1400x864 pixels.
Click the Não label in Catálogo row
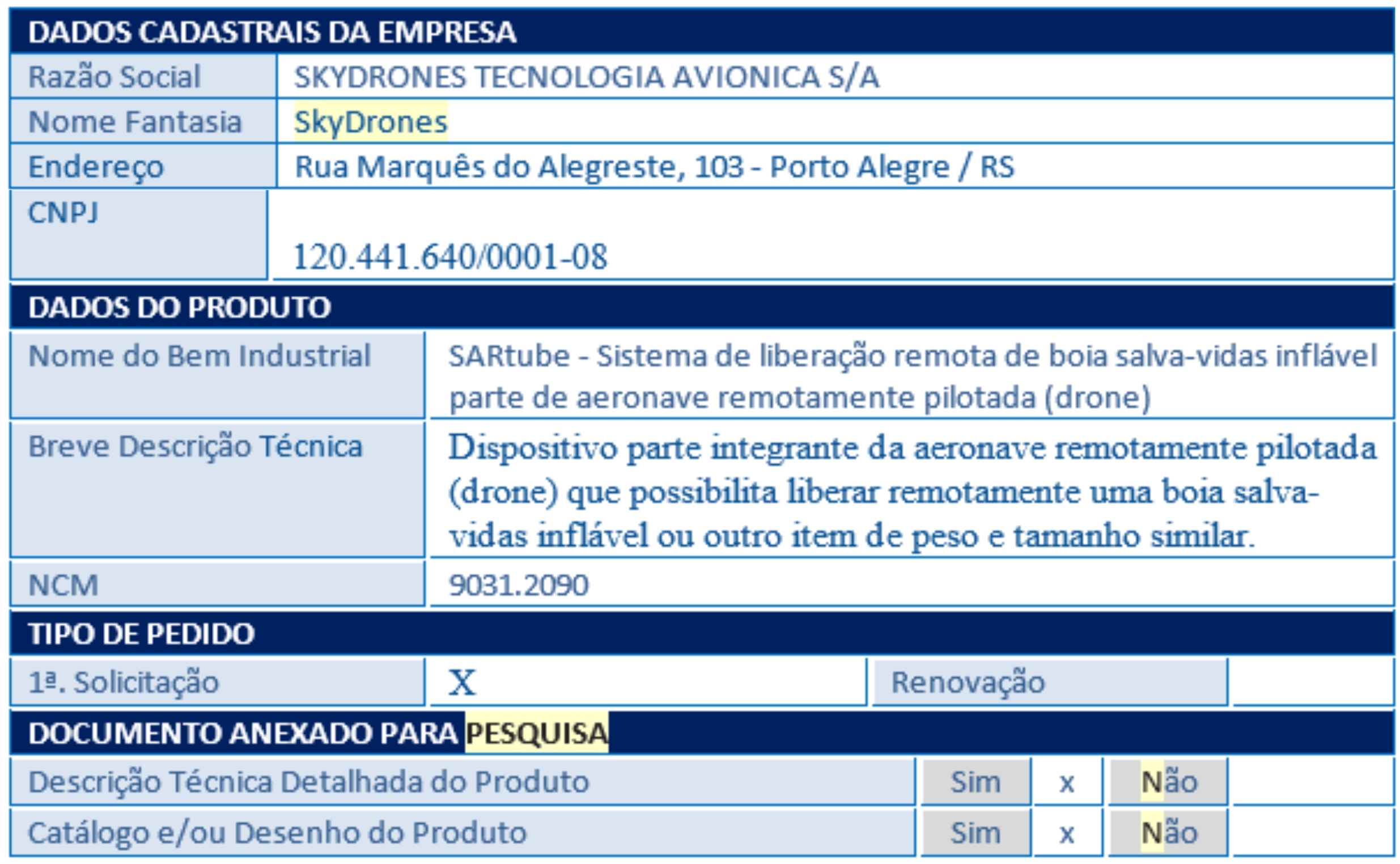click(x=1168, y=833)
